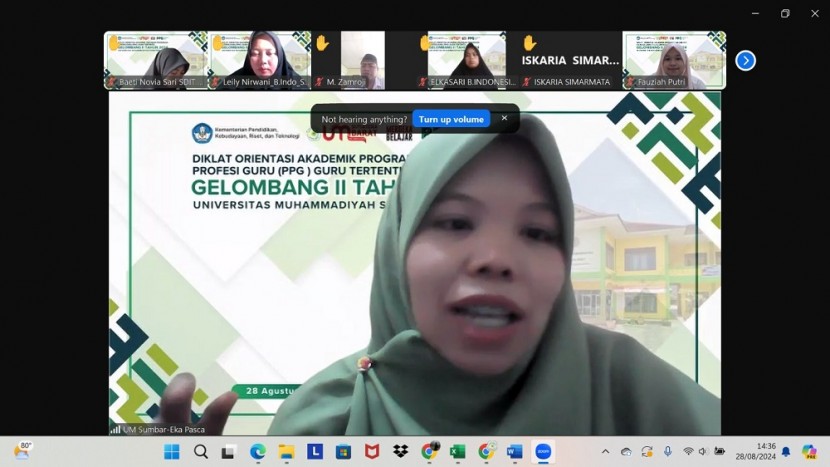Click the Zoom icon on taskbar
Screen dimensions: 830x467
click(x=543, y=452)
